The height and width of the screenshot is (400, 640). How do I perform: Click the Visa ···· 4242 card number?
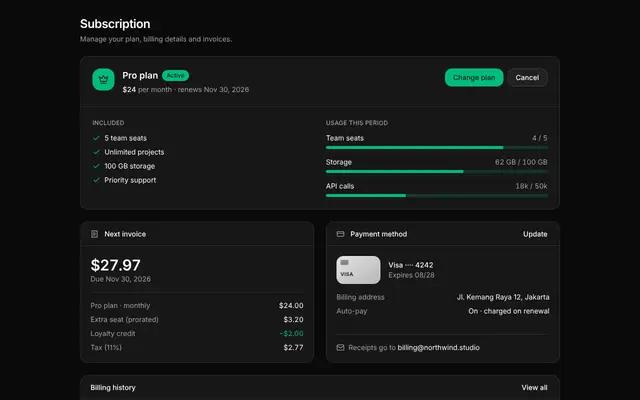coord(411,265)
